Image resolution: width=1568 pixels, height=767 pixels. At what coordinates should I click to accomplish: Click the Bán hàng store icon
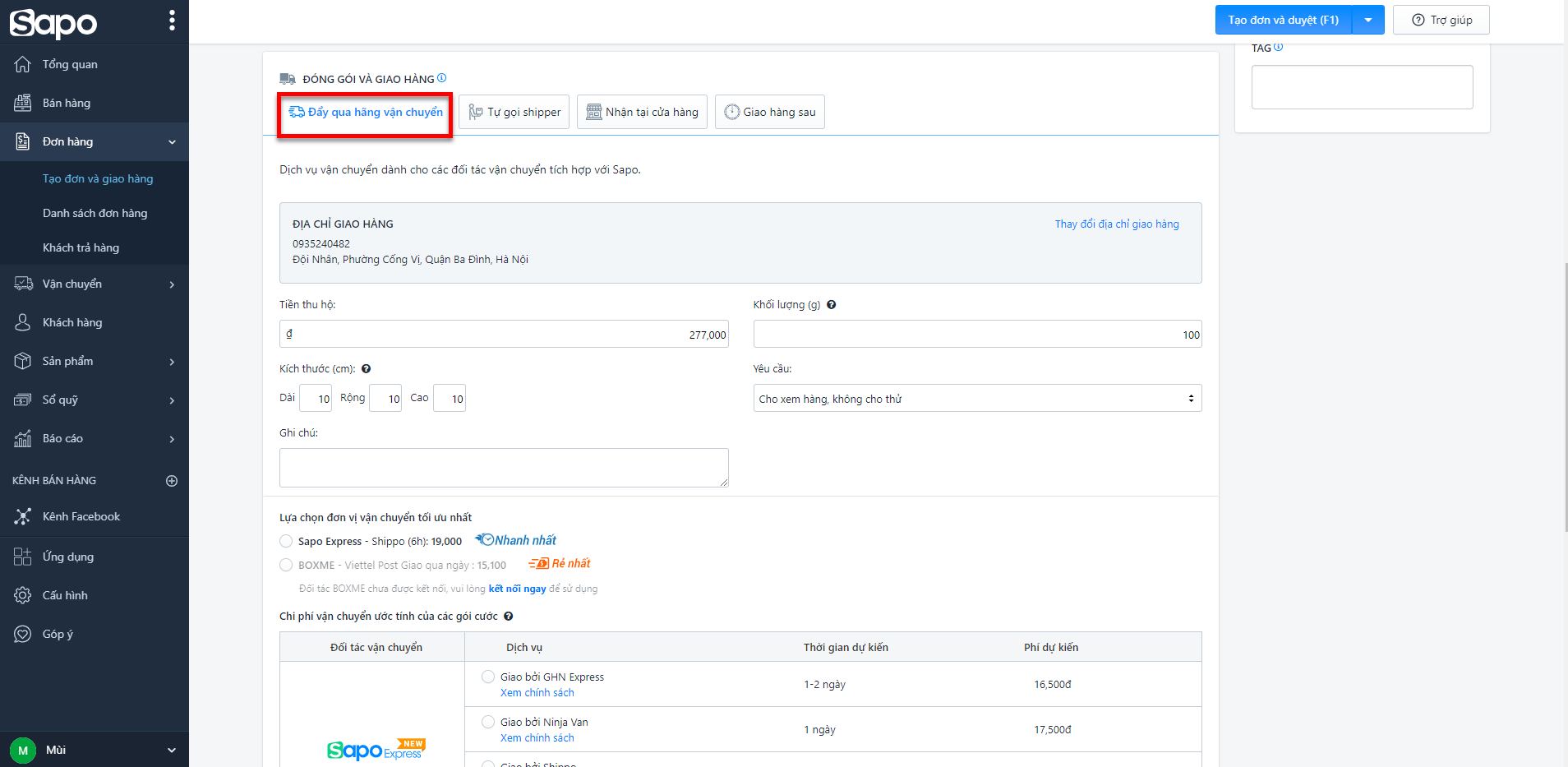(23, 103)
